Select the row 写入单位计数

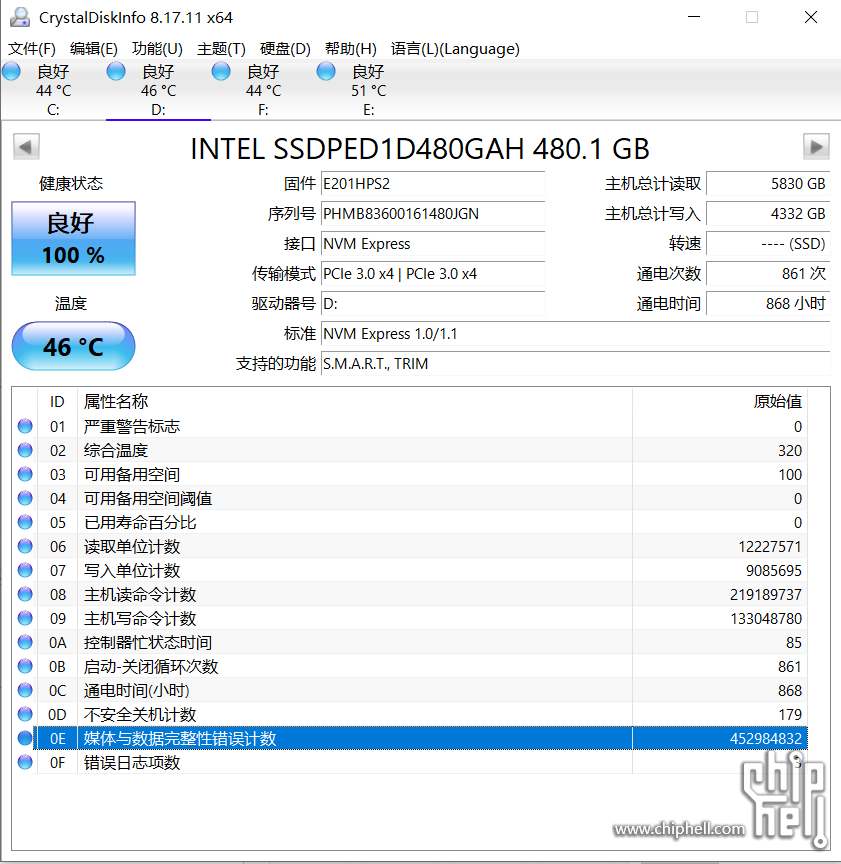pyautogui.click(x=409, y=570)
